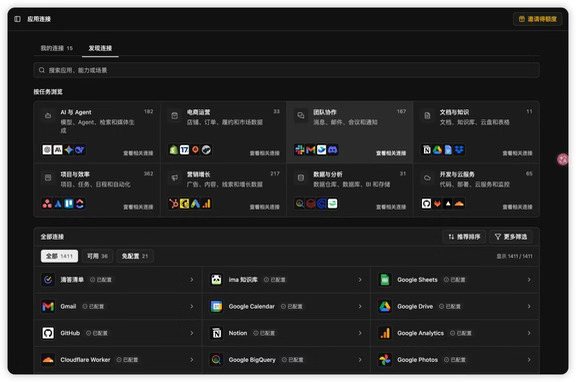Click 查看相关连接 in 项目与效率 card
Viewport: 576px width, 382px height.
pyautogui.click(x=138, y=207)
